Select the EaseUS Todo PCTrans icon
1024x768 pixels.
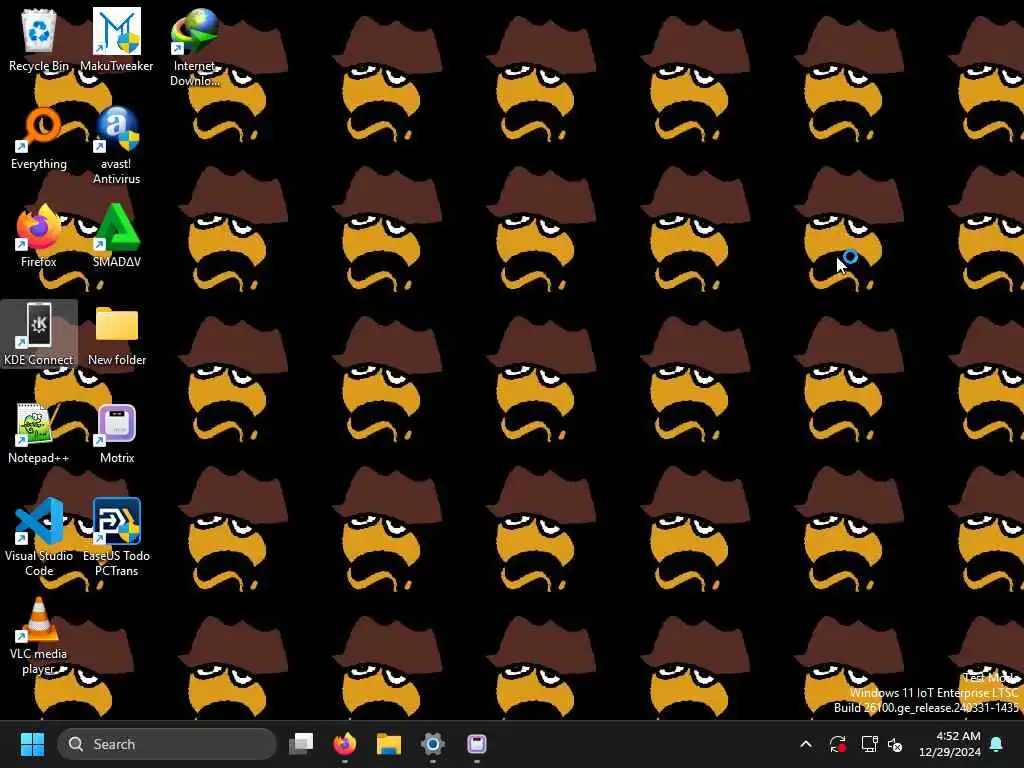[116, 537]
